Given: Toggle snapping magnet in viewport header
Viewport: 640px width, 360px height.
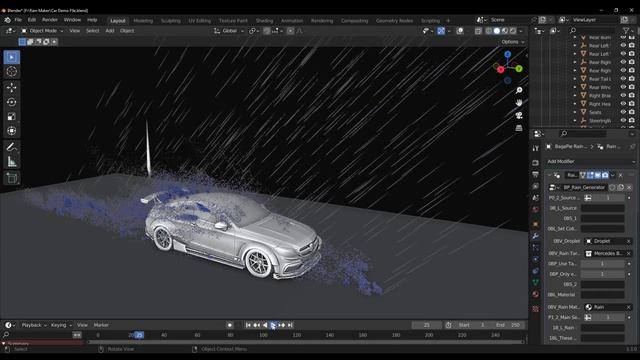Looking at the screenshot, I should click(267, 31).
